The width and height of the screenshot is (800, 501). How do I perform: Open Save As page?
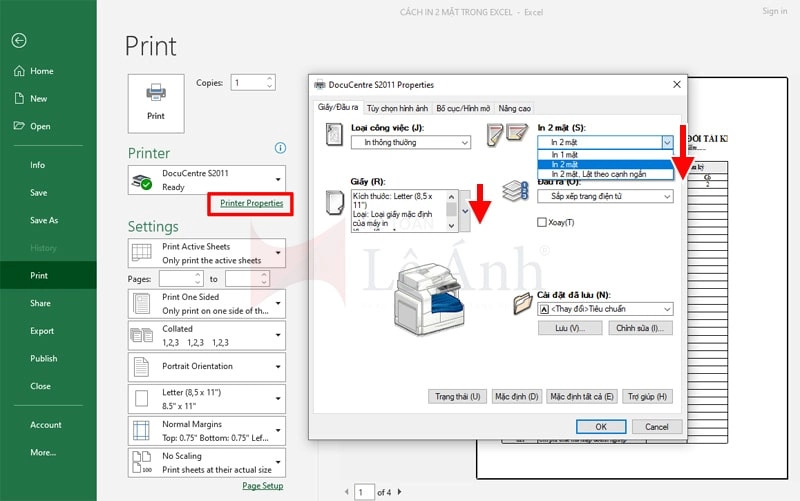[x=44, y=220]
